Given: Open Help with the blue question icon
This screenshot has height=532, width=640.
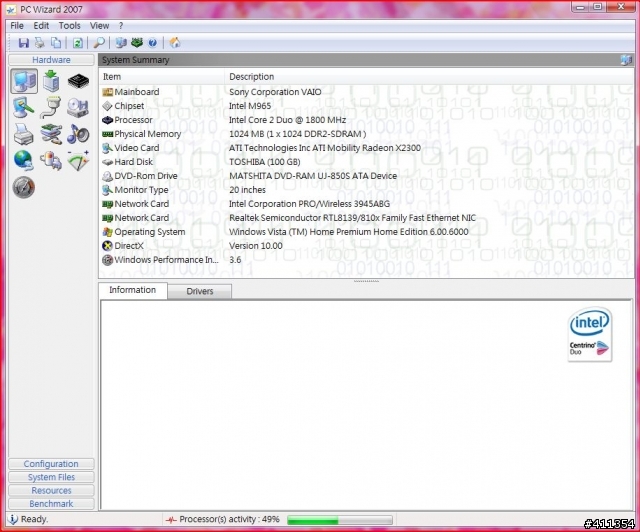Looking at the screenshot, I should point(152,43).
